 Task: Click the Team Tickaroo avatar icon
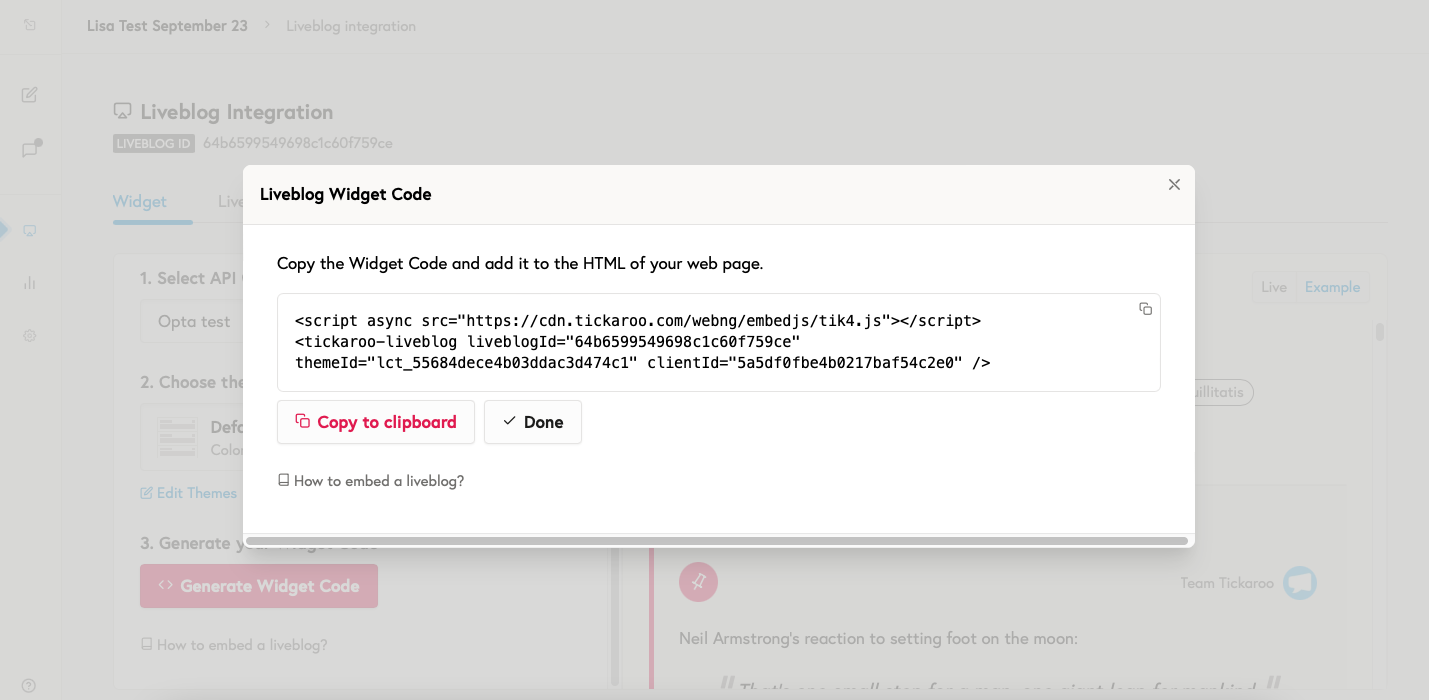point(1300,583)
